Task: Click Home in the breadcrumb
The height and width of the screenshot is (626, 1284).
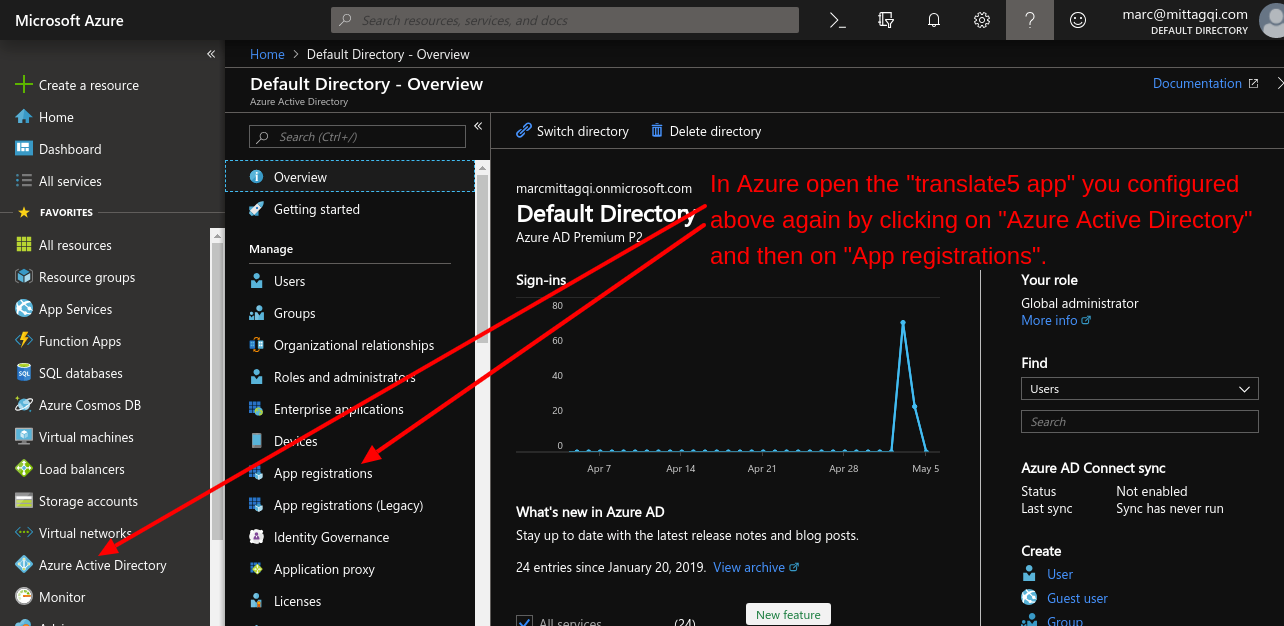Action: [x=267, y=54]
